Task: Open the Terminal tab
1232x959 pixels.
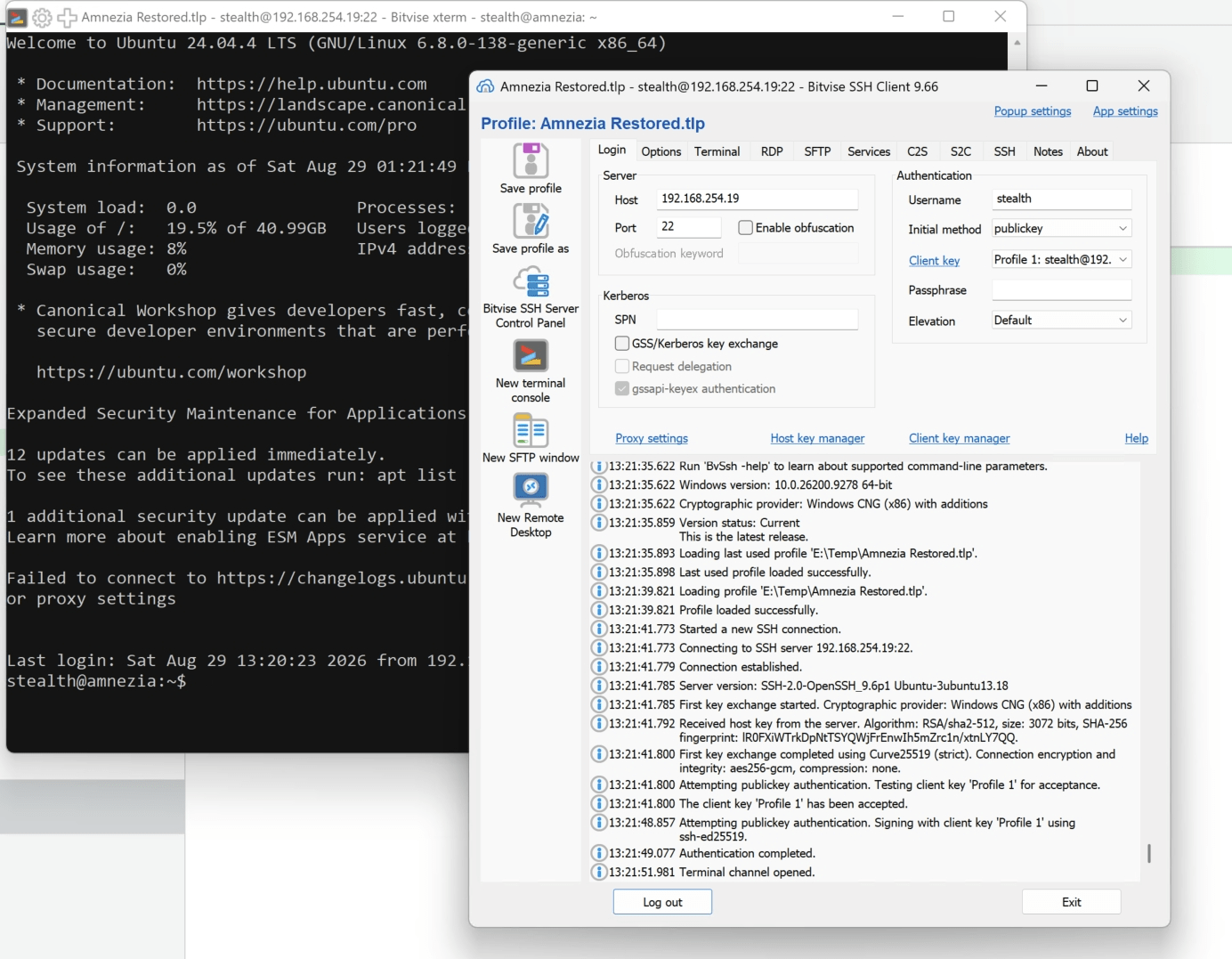Action: 717,151
